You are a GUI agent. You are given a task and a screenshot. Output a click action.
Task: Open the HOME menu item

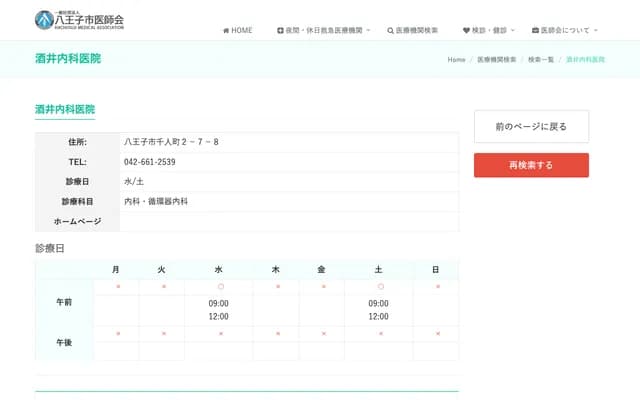(241, 31)
